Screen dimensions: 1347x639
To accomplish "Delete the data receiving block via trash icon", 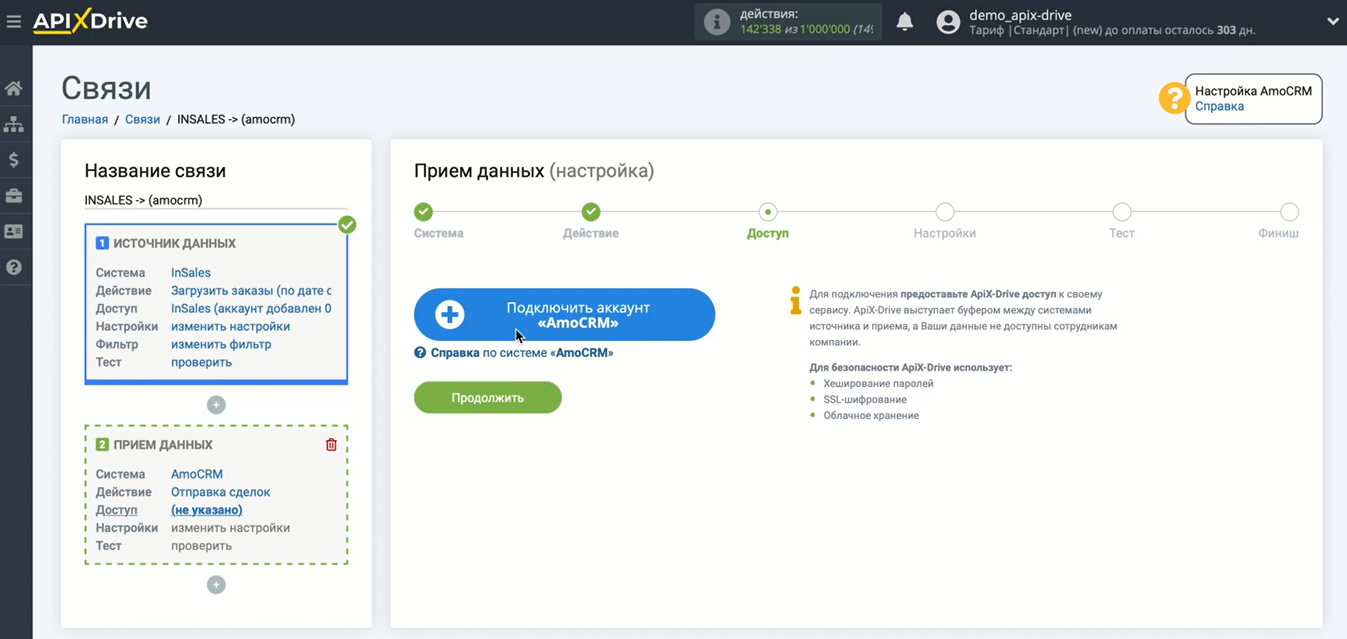I will (x=332, y=445).
